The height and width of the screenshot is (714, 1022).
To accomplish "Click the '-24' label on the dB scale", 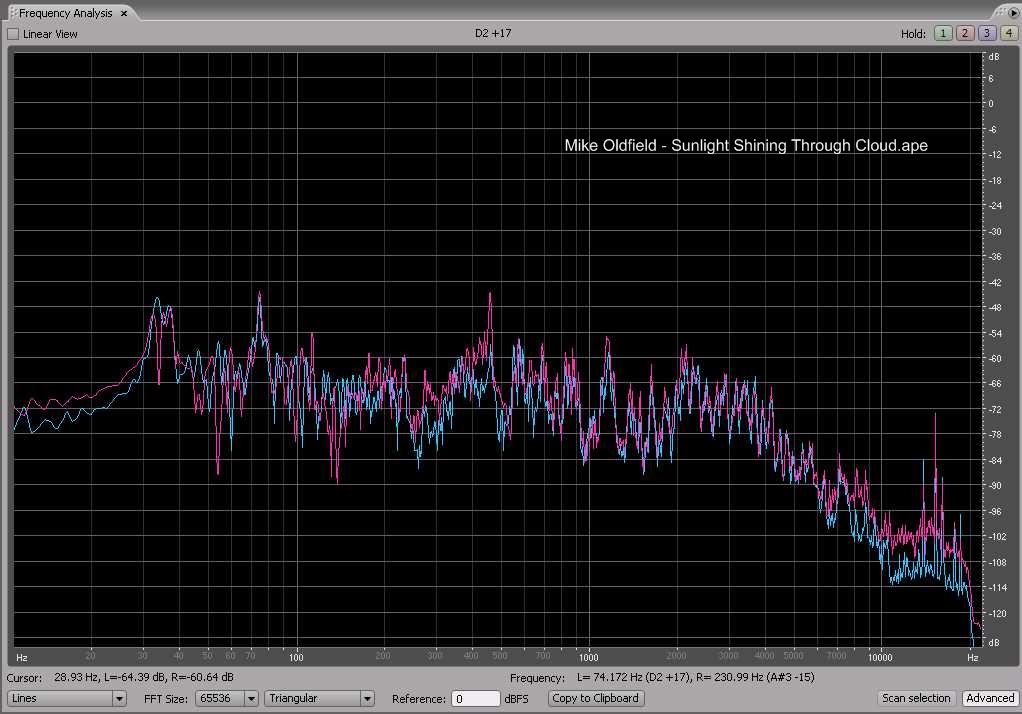I will pyautogui.click(x=995, y=205).
